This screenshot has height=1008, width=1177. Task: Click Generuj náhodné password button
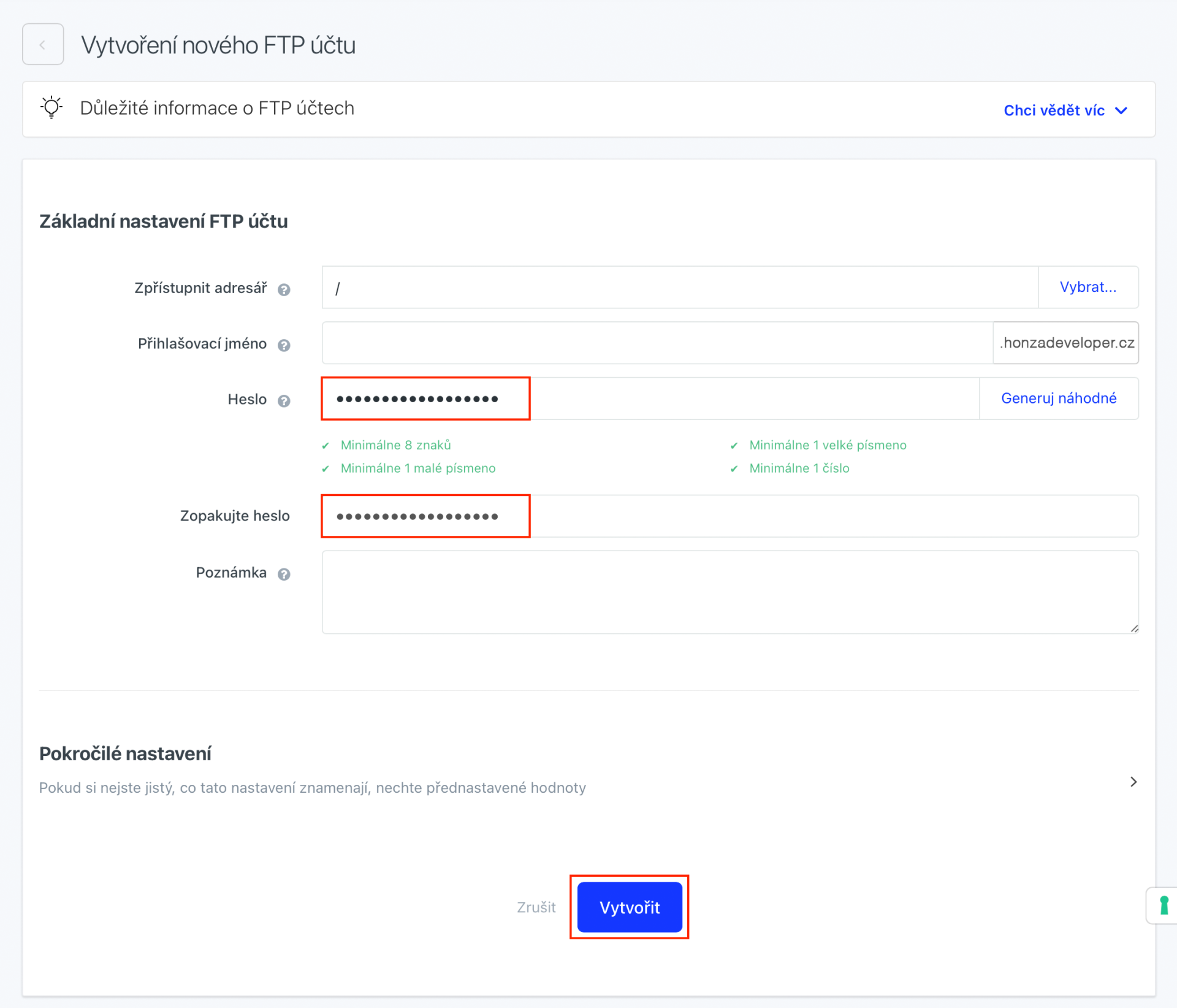click(x=1058, y=399)
